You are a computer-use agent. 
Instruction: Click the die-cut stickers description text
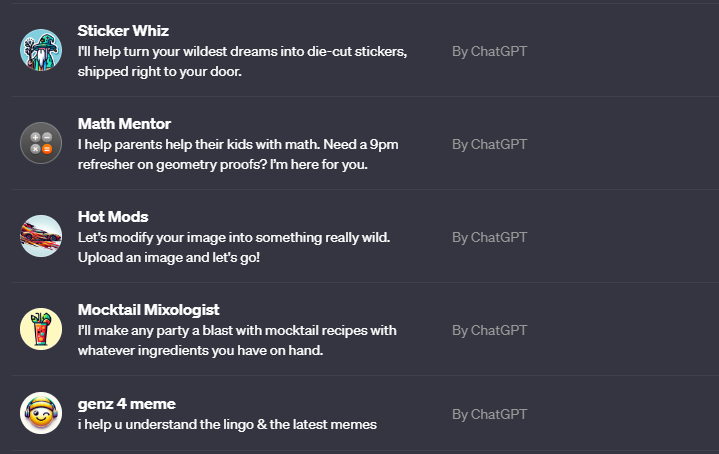pos(242,61)
